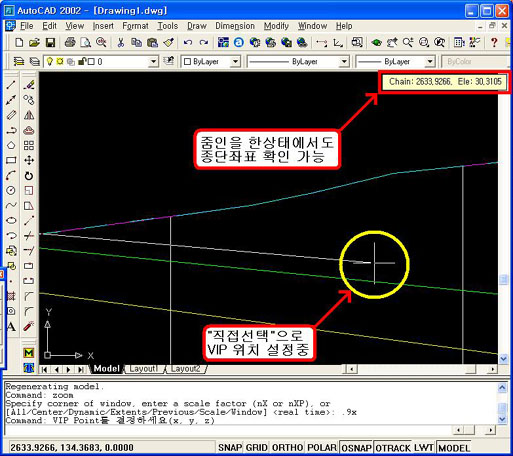
Task: Cut selection with scissors icon
Action: pos(121,43)
